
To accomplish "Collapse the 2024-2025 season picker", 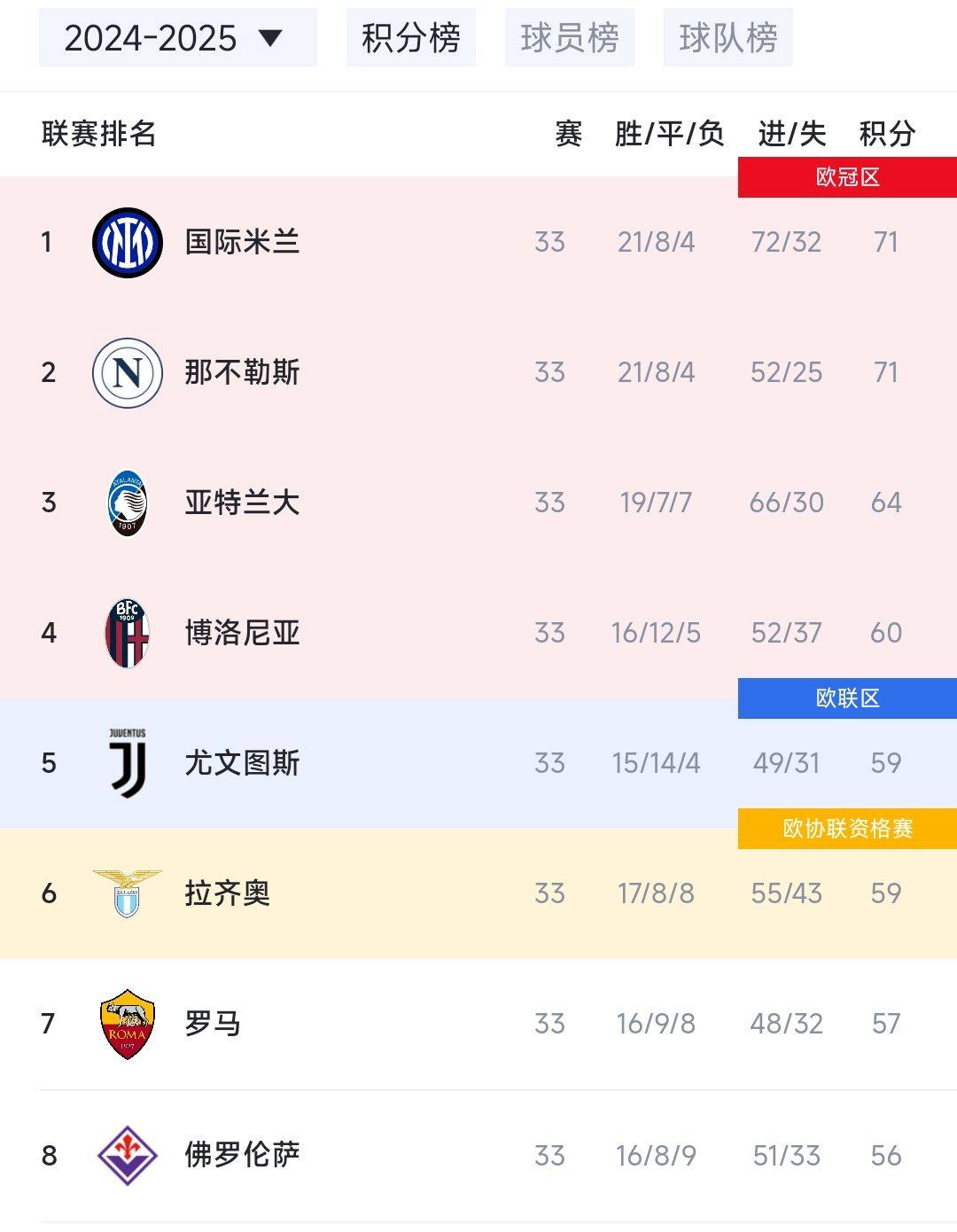I will (177, 38).
